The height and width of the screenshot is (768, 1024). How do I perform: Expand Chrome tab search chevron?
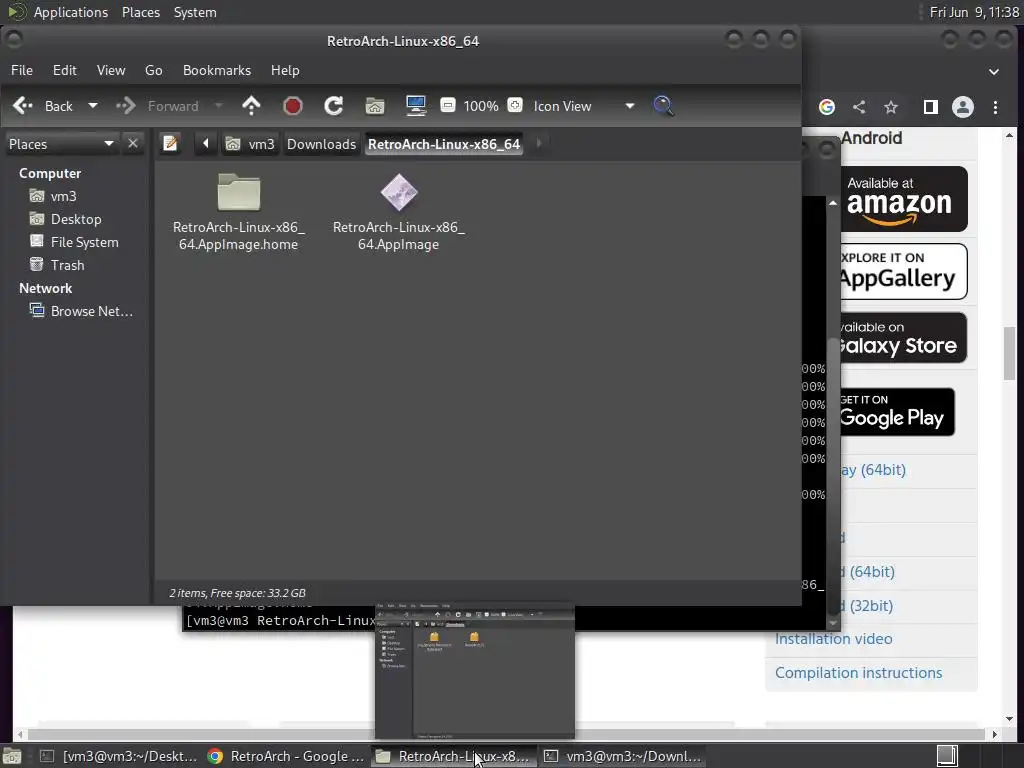993,71
